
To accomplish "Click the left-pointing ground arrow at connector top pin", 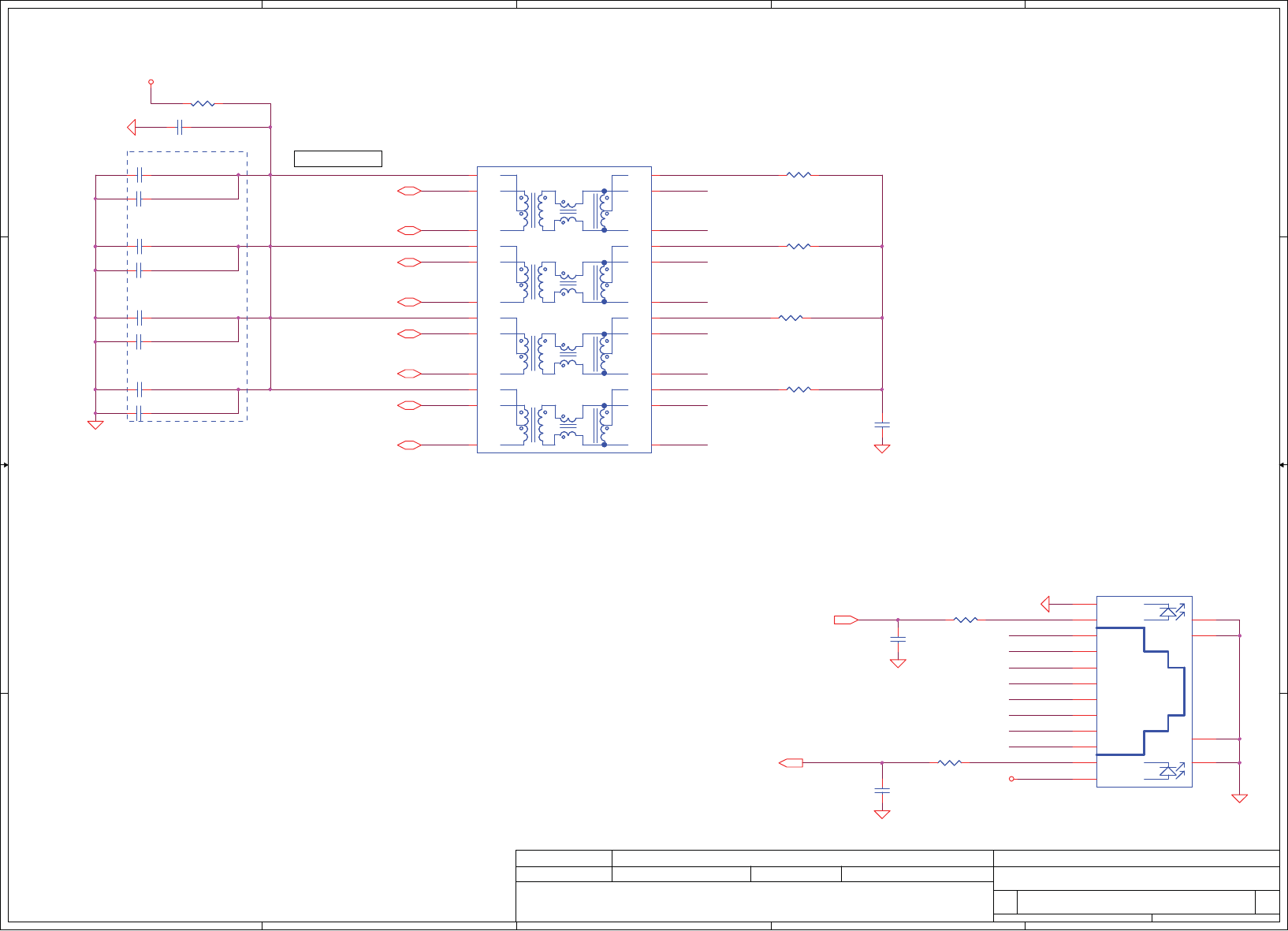I will click(1045, 604).
